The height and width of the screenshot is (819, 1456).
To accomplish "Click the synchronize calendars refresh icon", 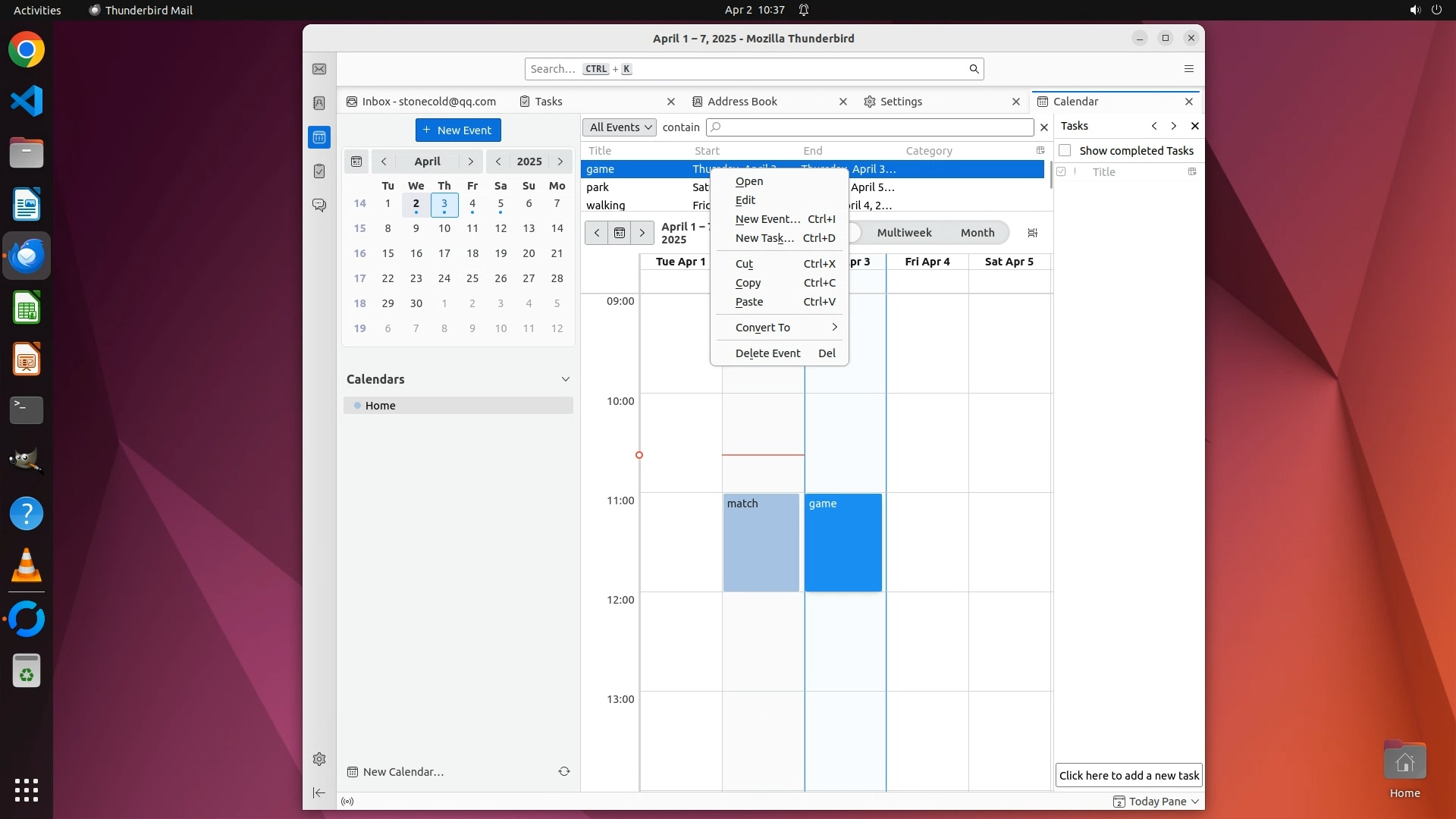I will [564, 771].
